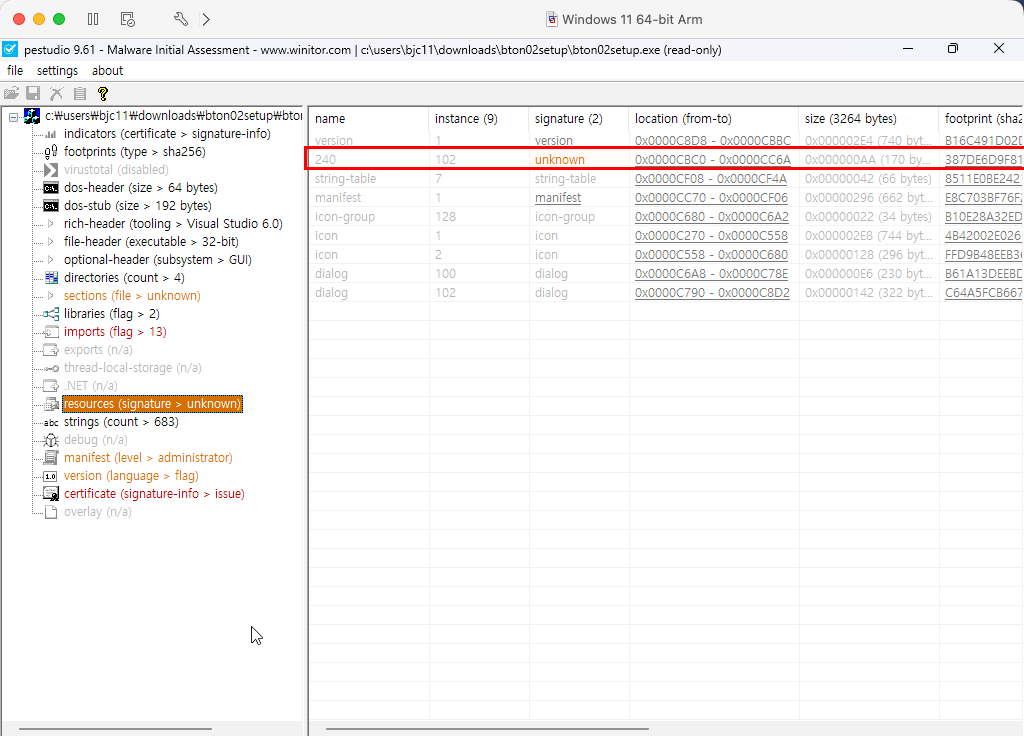Click the open file folder toolbar icon
Image resolution: width=1024 pixels, height=736 pixels.
[x=12, y=93]
